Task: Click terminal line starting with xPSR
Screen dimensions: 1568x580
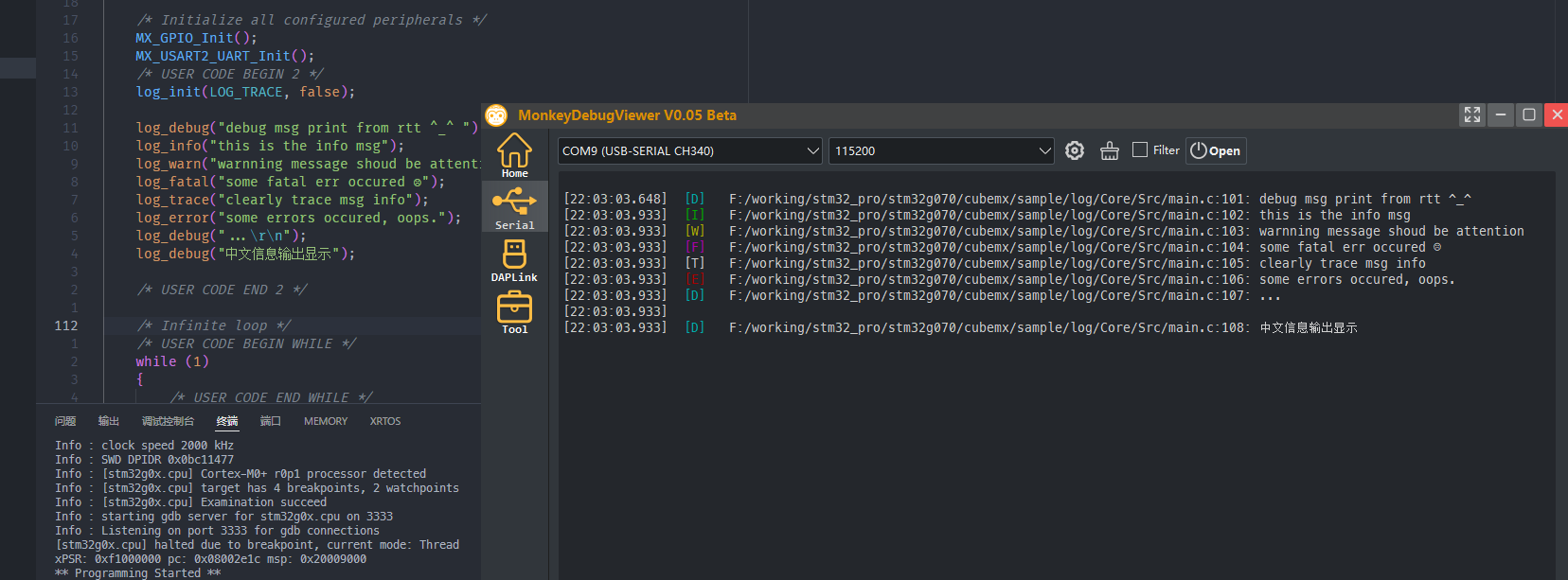Action: (210, 558)
